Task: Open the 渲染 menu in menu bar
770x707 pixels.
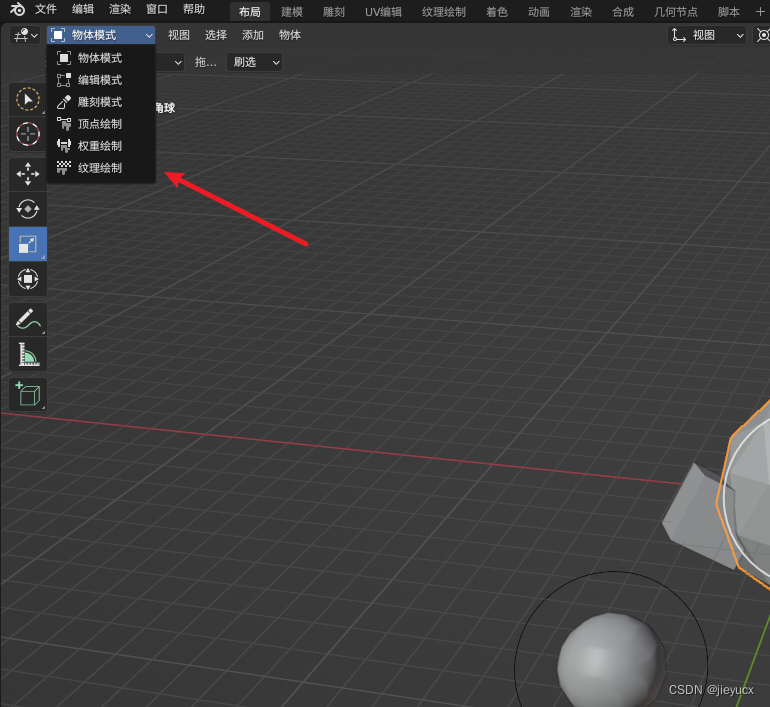Action: click(x=120, y=9)
